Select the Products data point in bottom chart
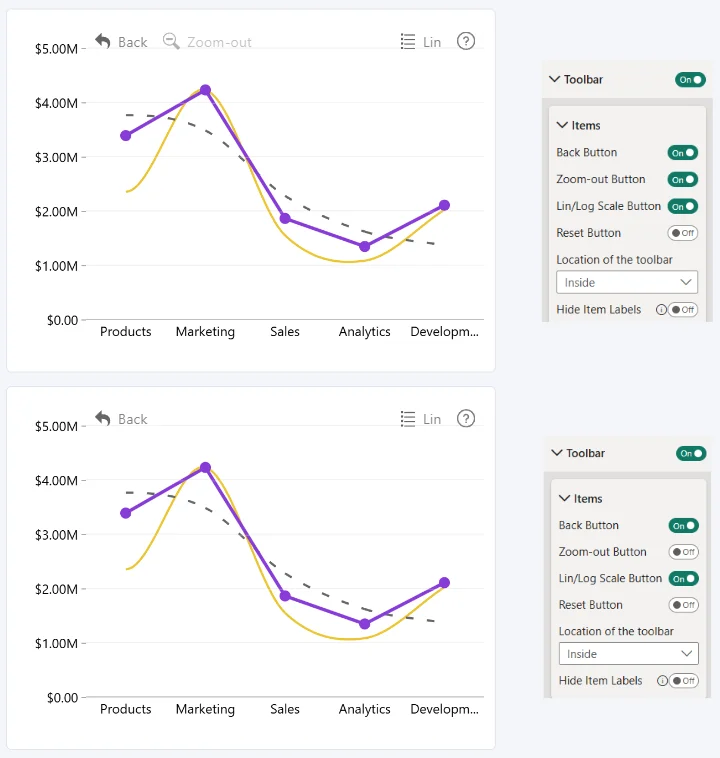This screenshot has height=758, width=720. [x=126, y=513]
